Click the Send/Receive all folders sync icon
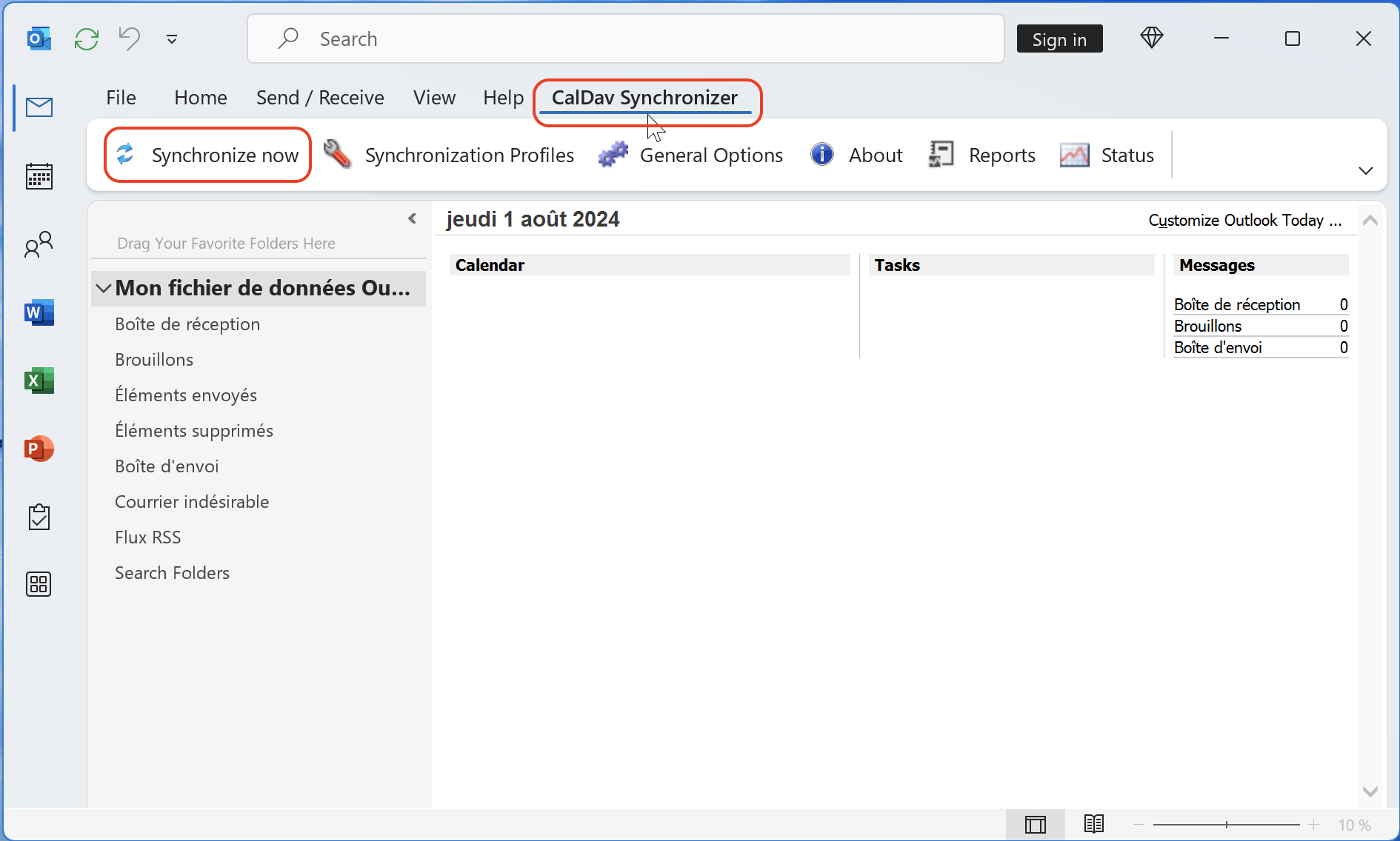 pos(87,38)
